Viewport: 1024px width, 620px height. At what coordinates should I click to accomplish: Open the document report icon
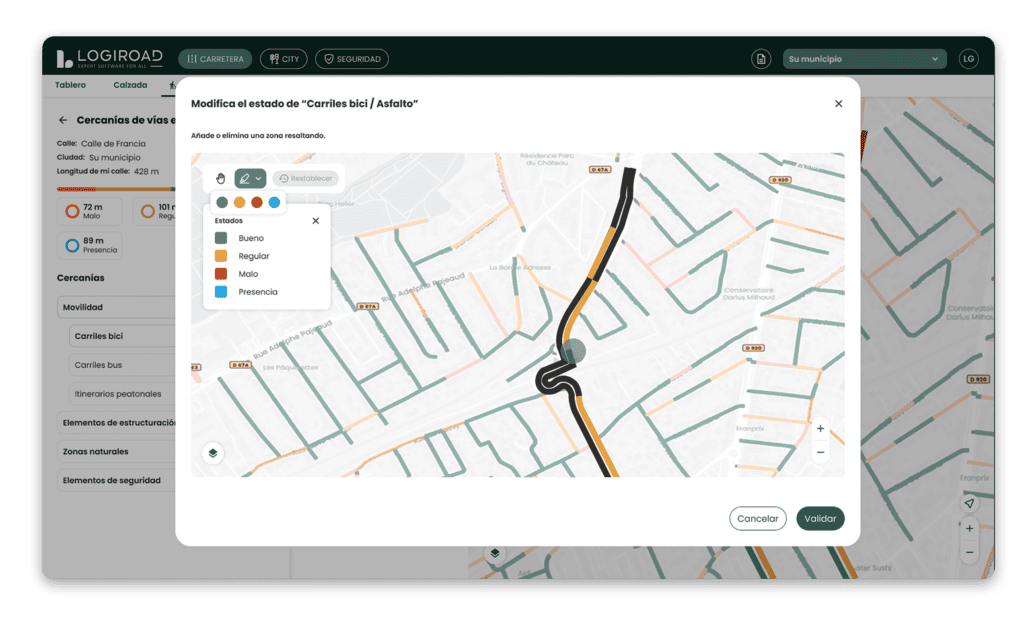coord(761,59)
